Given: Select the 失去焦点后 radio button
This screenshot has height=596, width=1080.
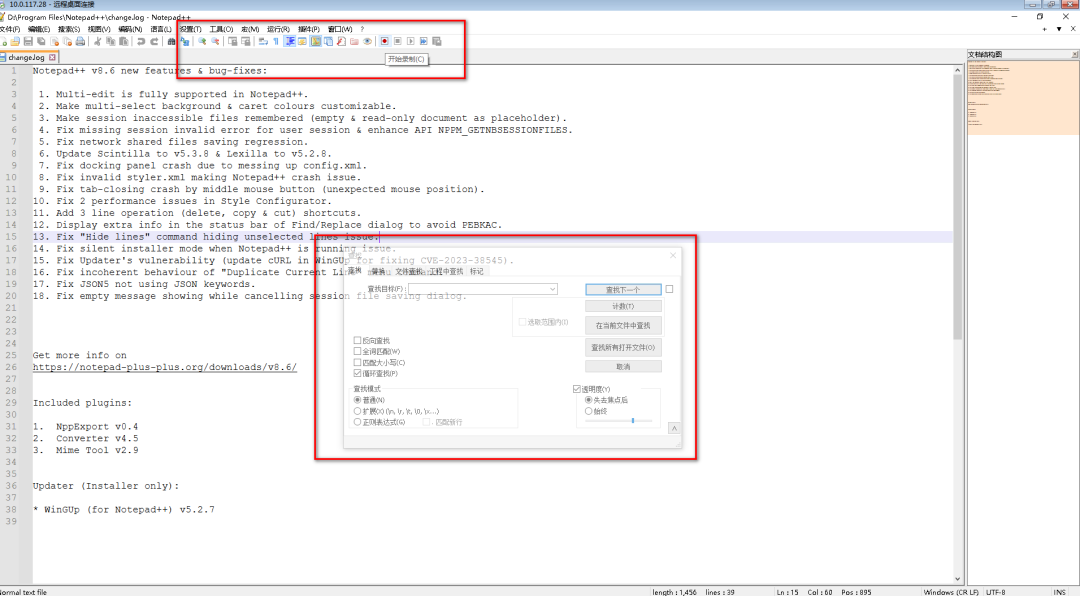Looking at the screenshot, I should 588,400.
